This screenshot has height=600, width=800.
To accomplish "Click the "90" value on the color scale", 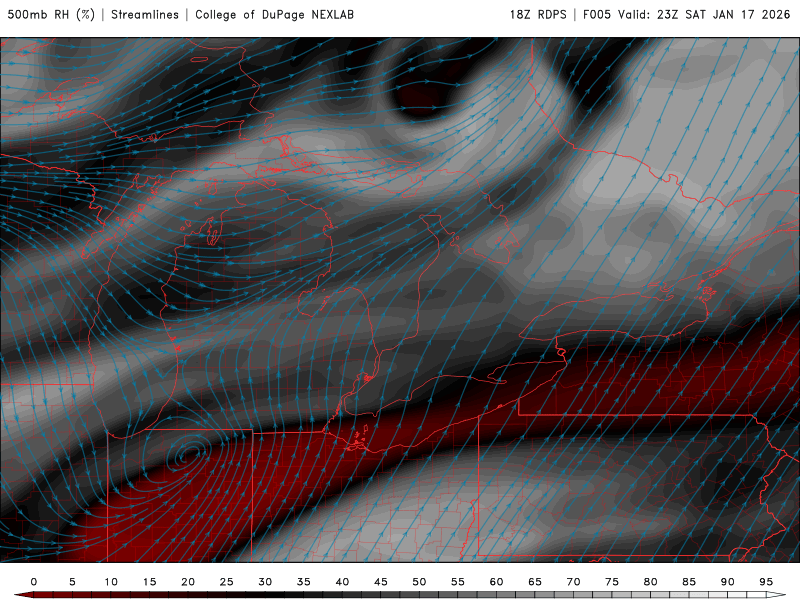I will (x=728, y=582).
